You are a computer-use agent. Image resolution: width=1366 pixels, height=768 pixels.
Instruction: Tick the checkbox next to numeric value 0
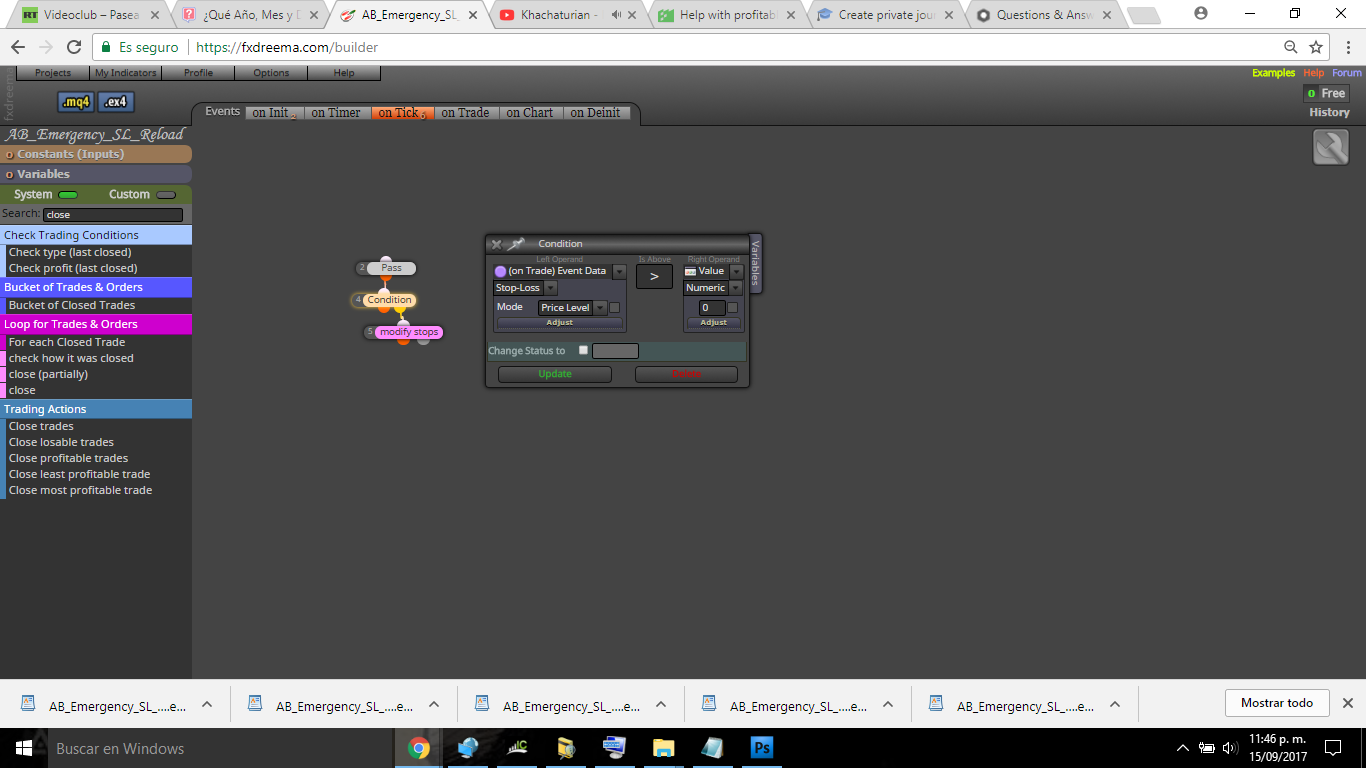coord(732,308)
